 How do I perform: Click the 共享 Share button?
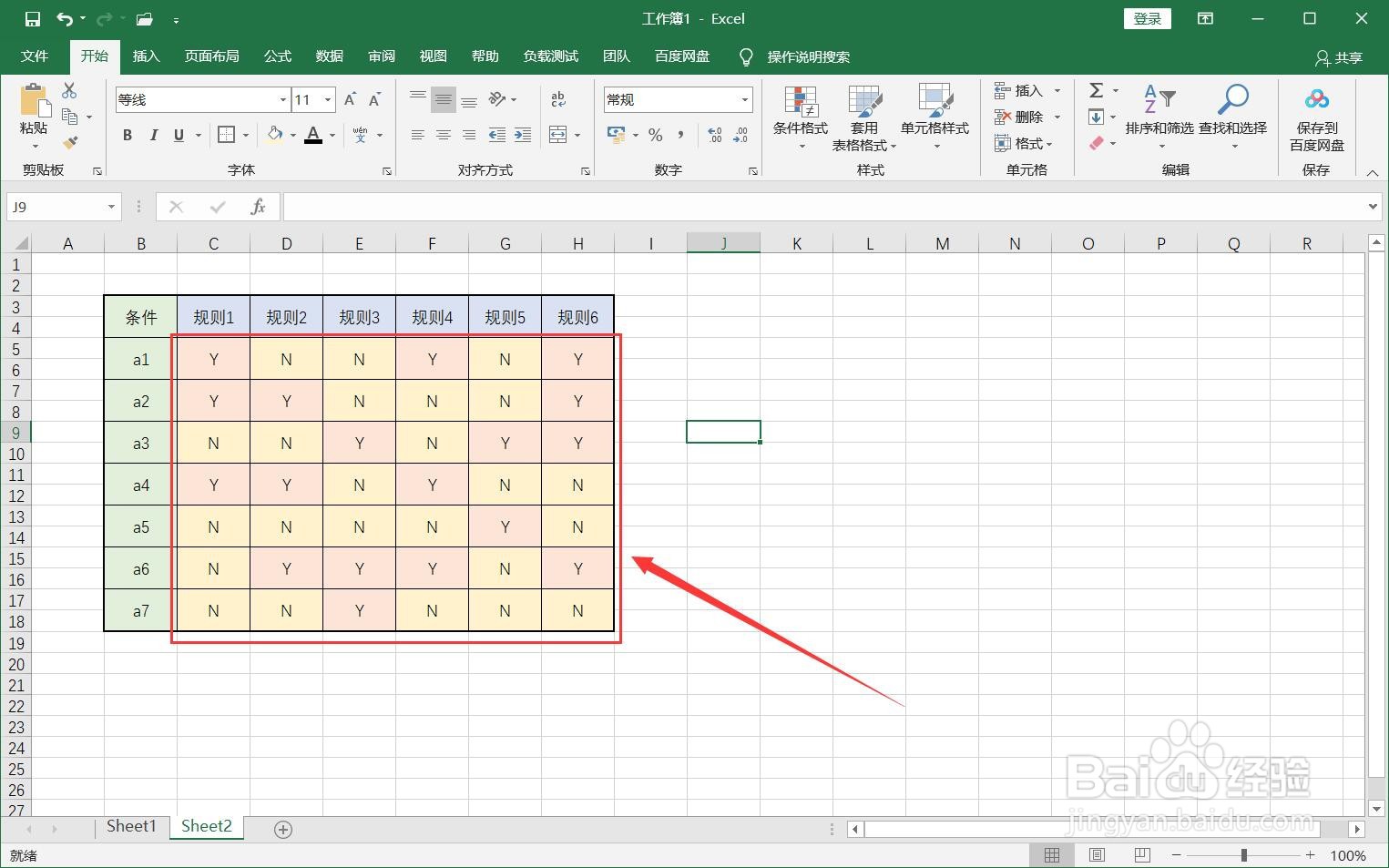(x=1339, y=57)
